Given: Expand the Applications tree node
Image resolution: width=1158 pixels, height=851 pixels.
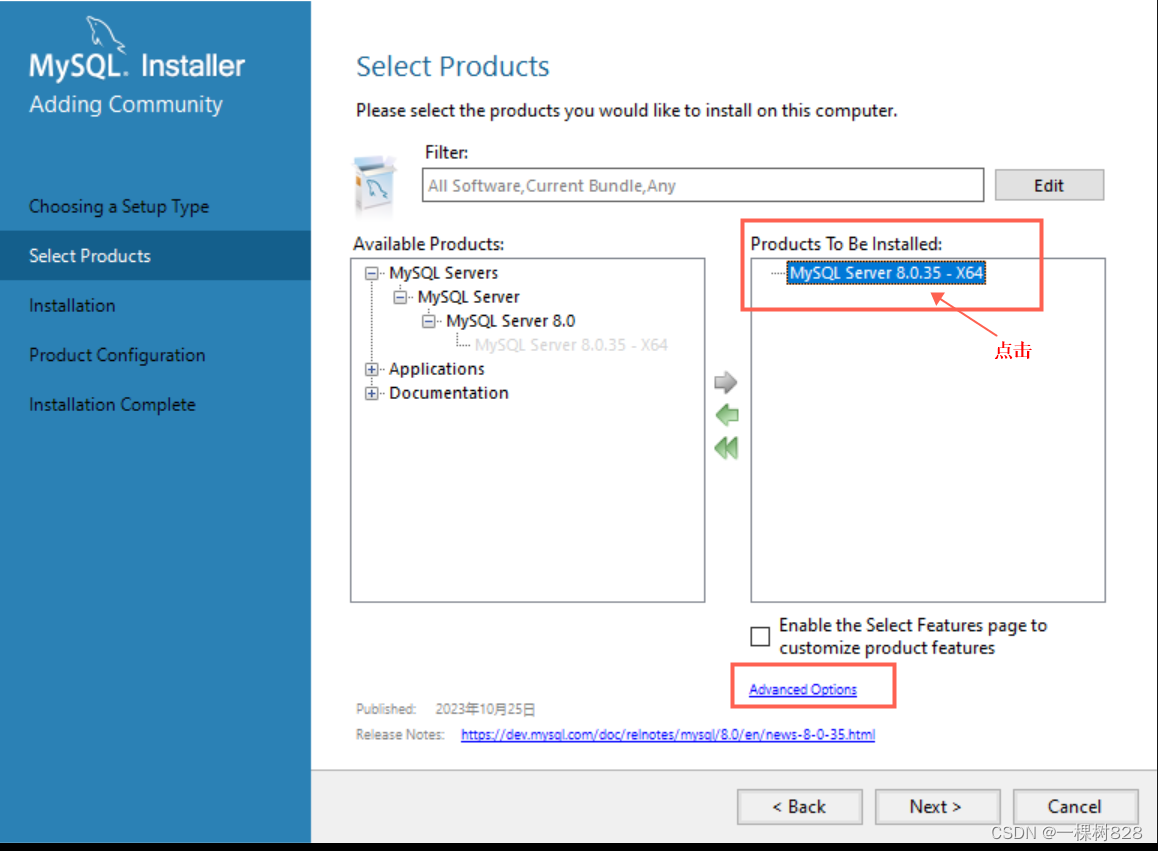Looking at the screenshot, I should (x=371, y=369).
